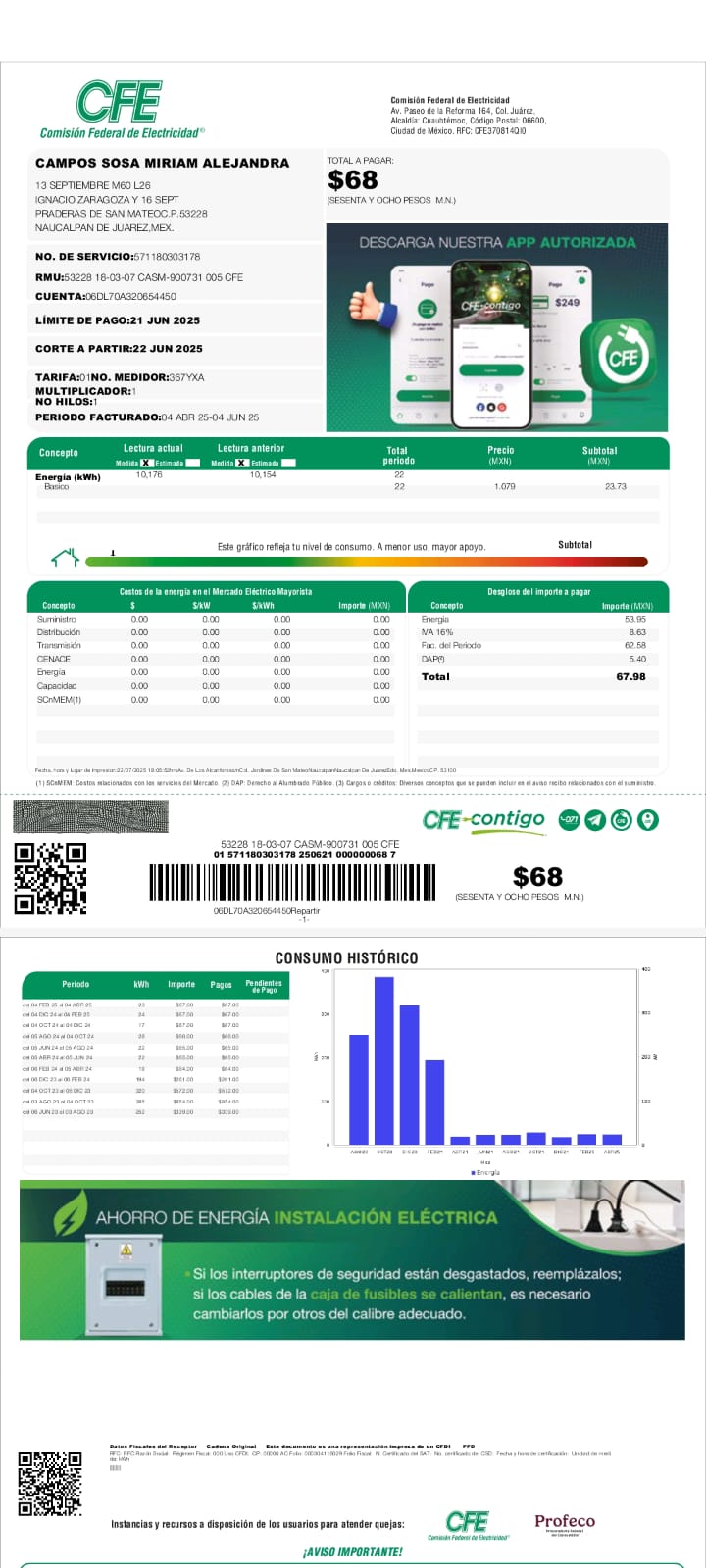Click the Telegram paper-plane icon
The image size is (706, 1568).
[x=595, y=820]
